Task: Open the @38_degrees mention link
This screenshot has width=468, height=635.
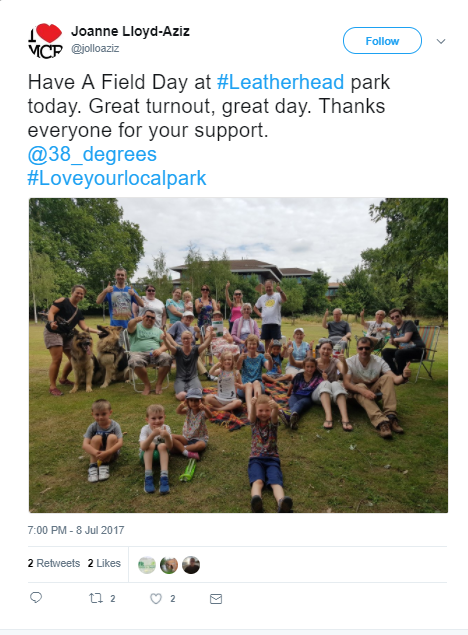Action: coord(92,154)
